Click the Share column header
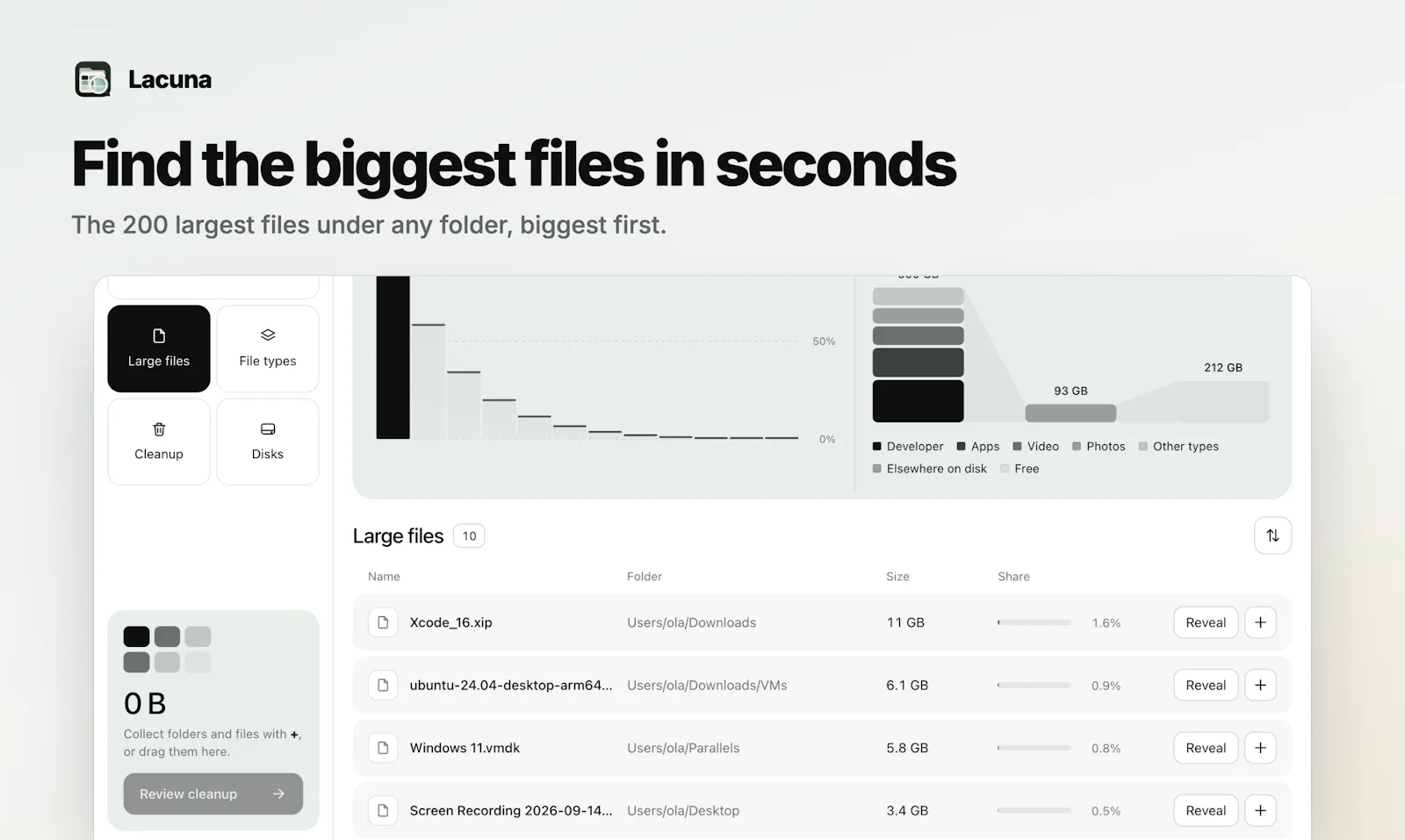Viewport: 1405px width, 840px height. click(1013, 577)
